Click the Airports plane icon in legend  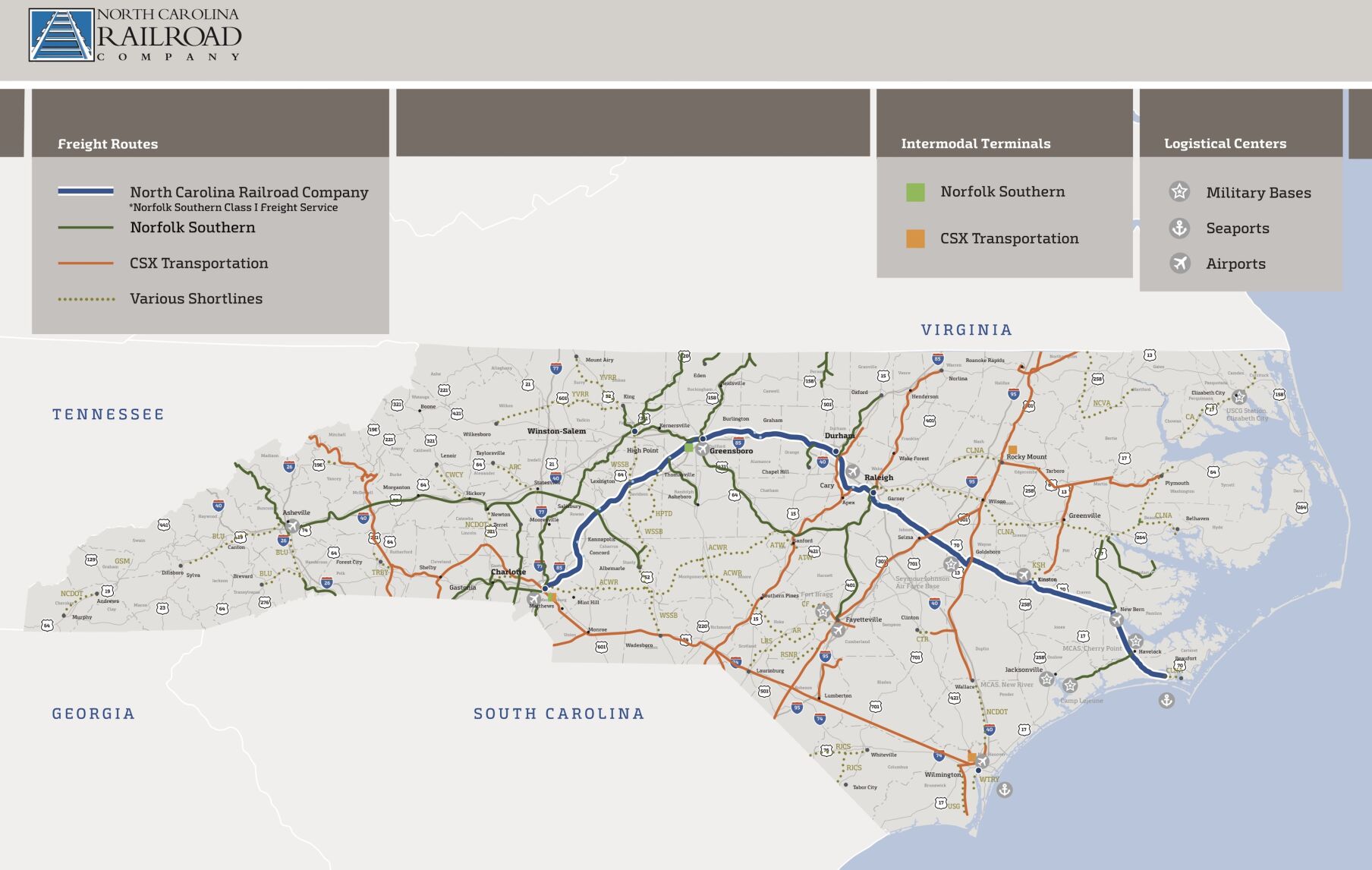[1179, 263]
